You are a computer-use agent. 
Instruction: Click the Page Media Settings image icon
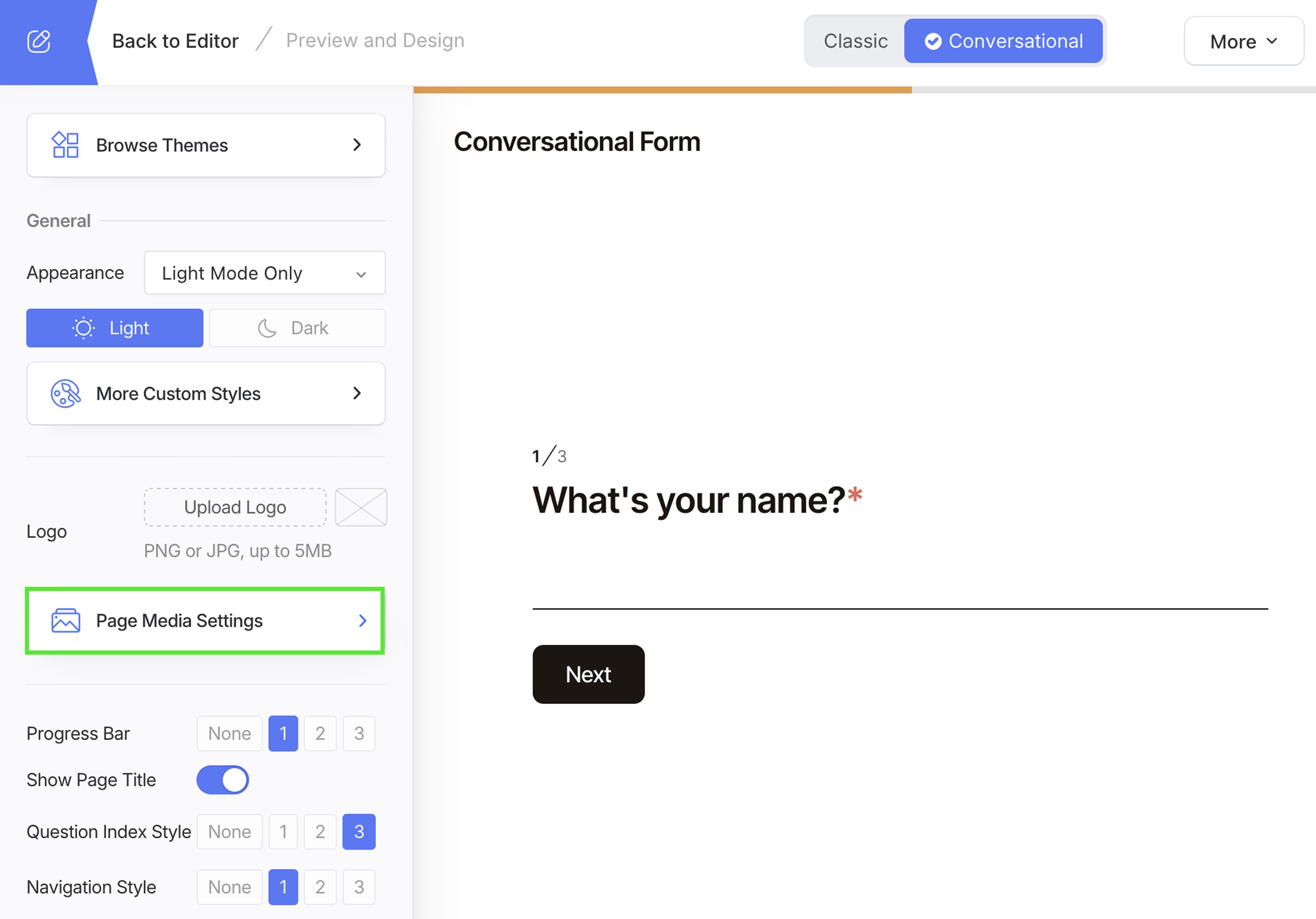[66, 621]
